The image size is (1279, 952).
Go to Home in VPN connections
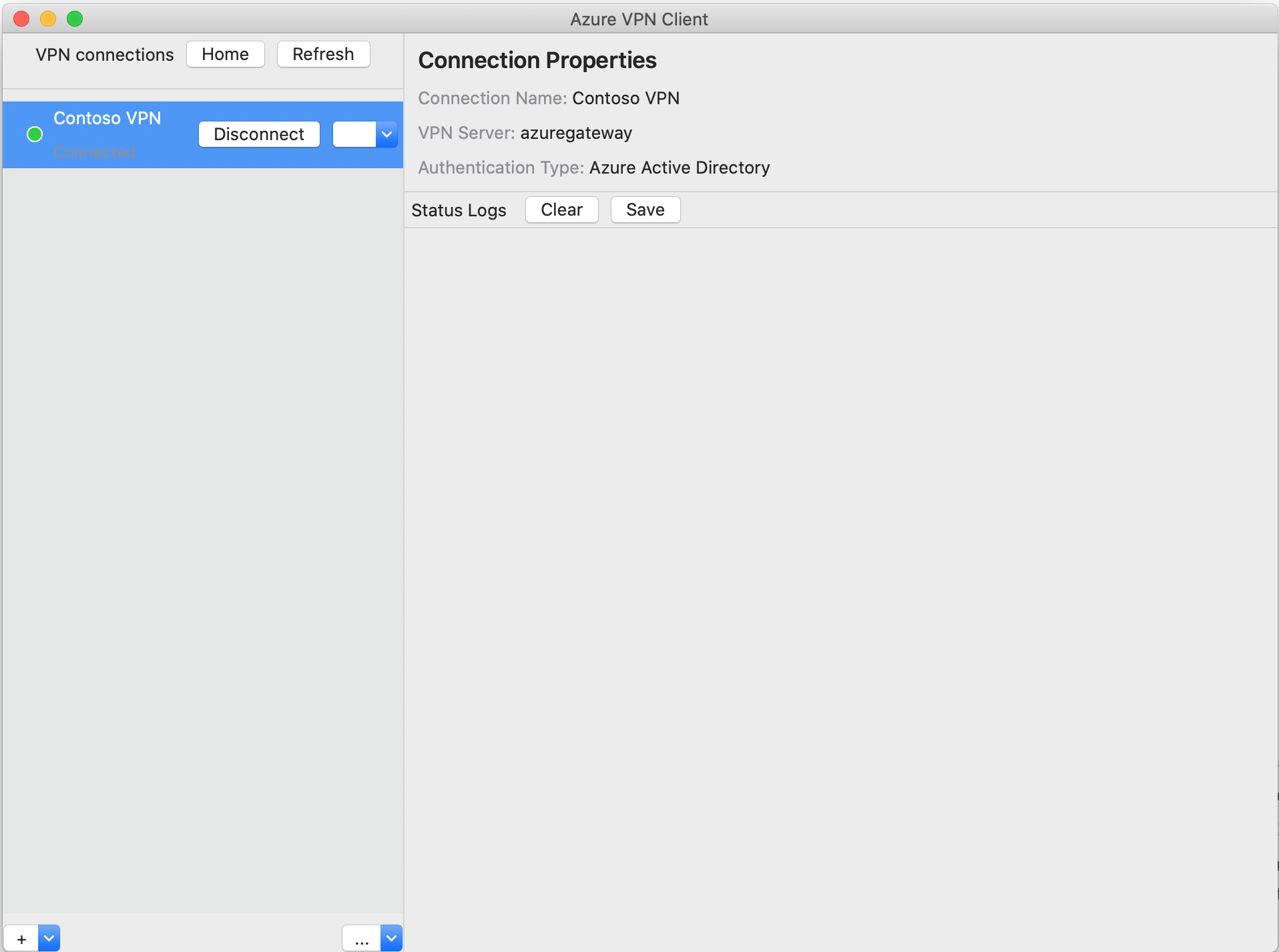coord(226,54)
